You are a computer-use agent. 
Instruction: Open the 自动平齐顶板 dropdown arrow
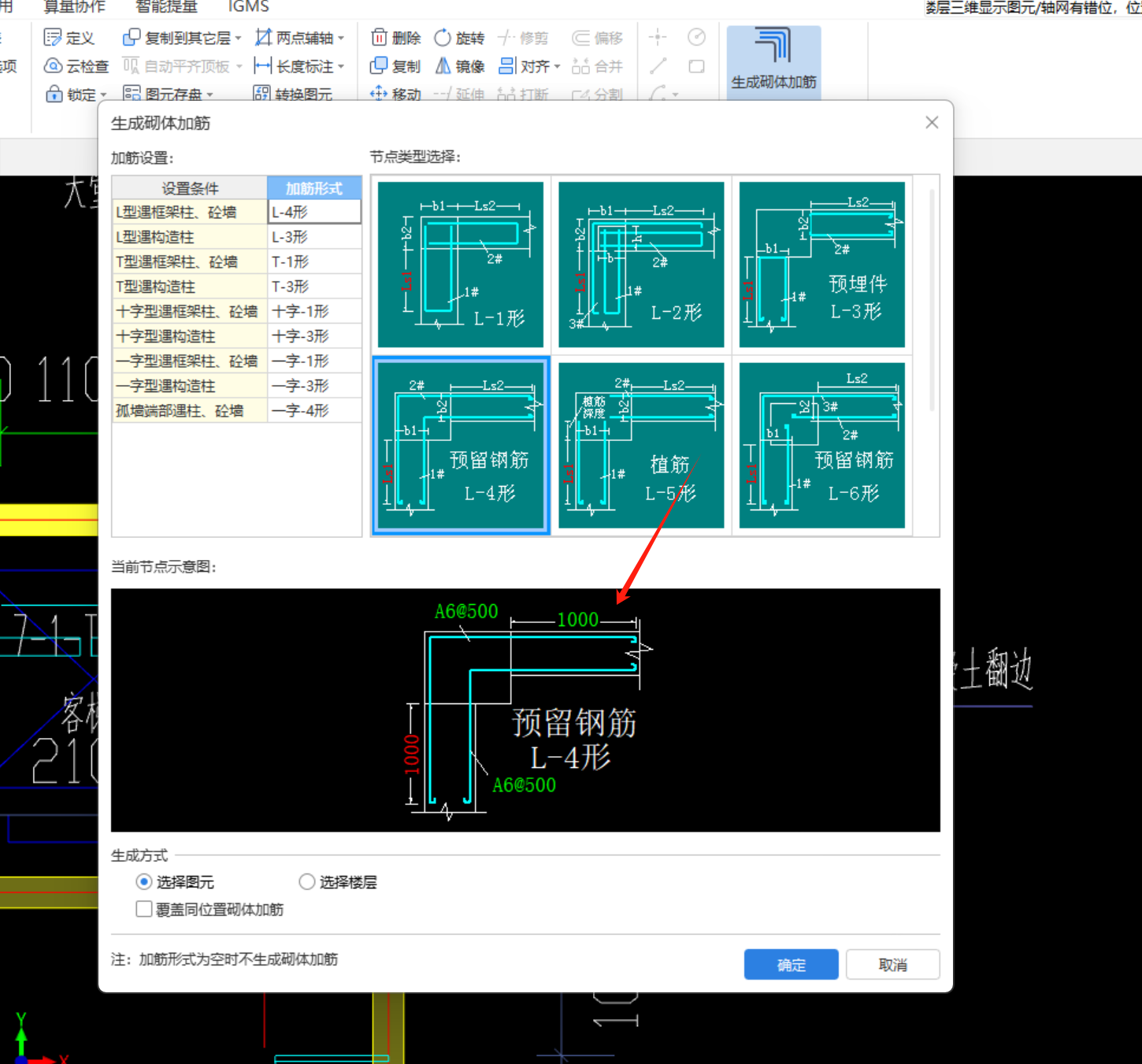click(239, 66)
